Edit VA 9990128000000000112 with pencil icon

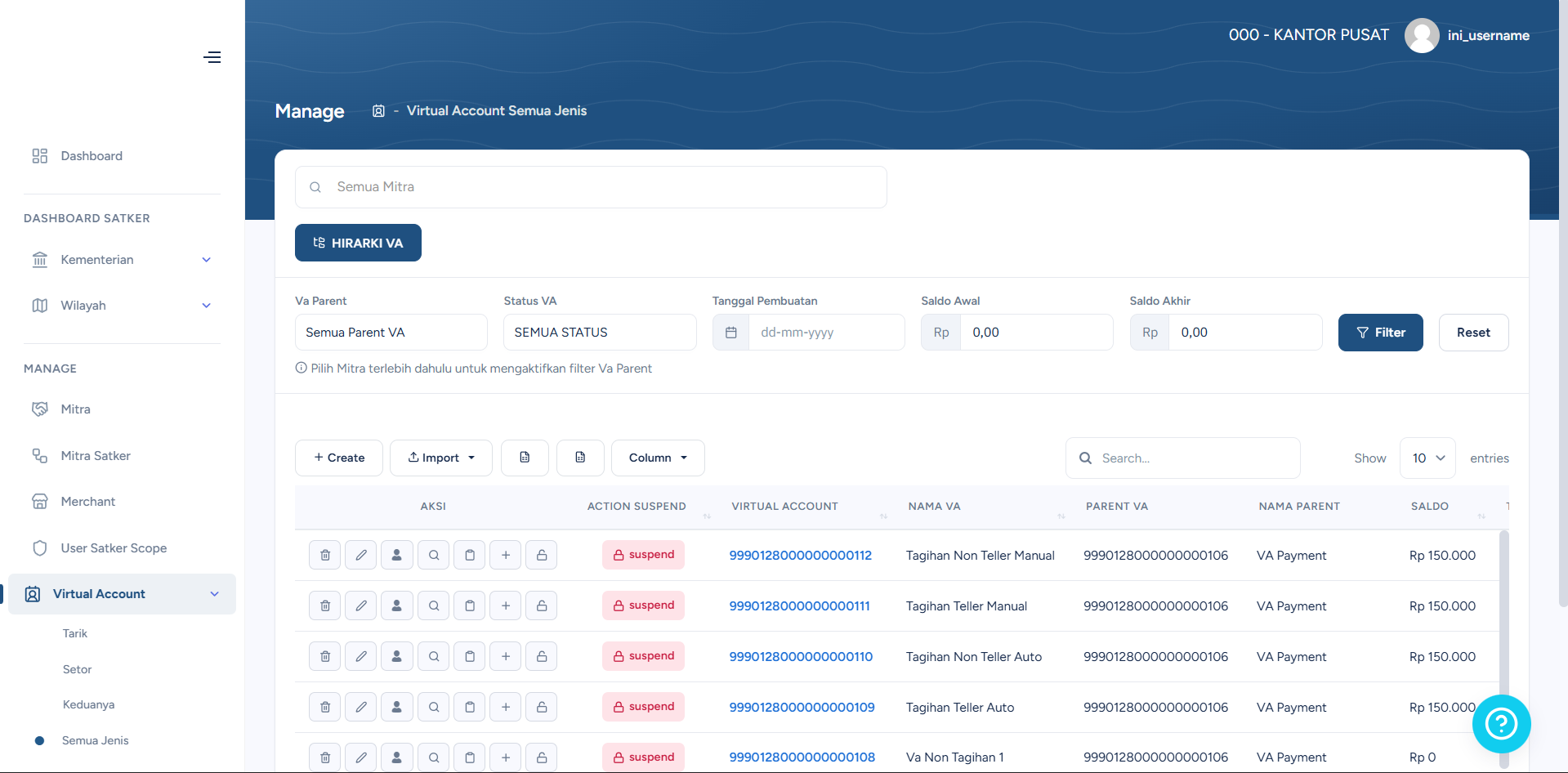pyautogui.click(x=361, y=555)
